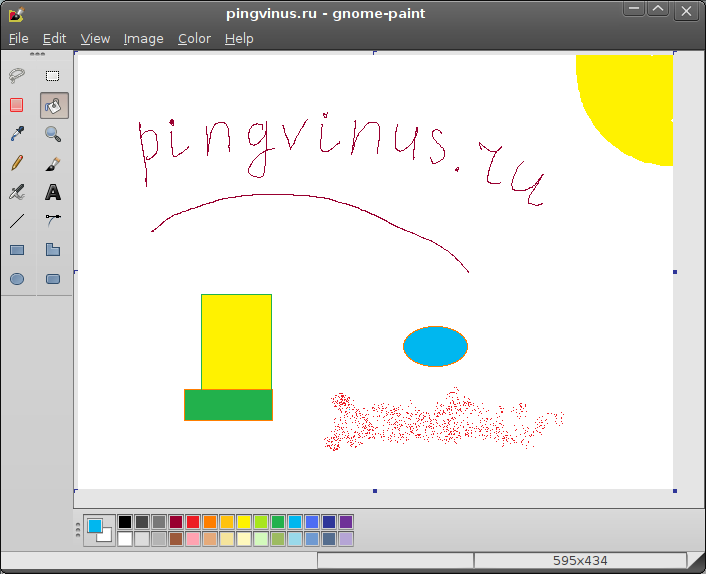
Task: Activate the bucket fill tool
Action: pyautogui.click(x=54, y=105)
